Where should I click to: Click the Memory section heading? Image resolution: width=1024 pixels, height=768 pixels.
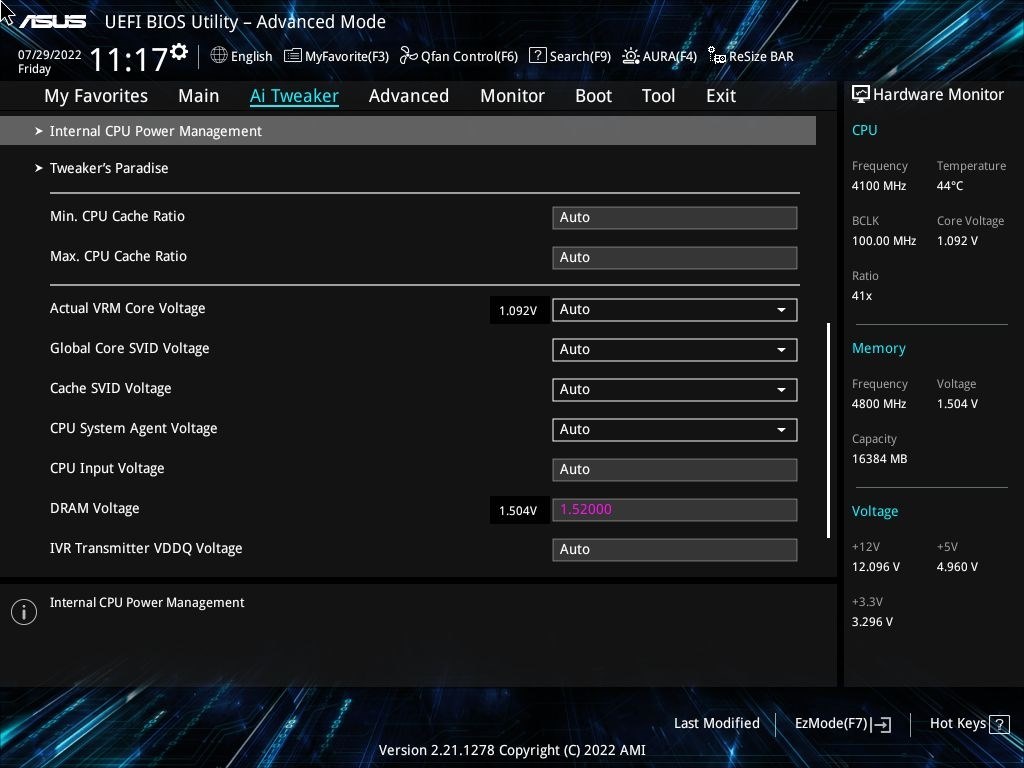coord(878,348)
